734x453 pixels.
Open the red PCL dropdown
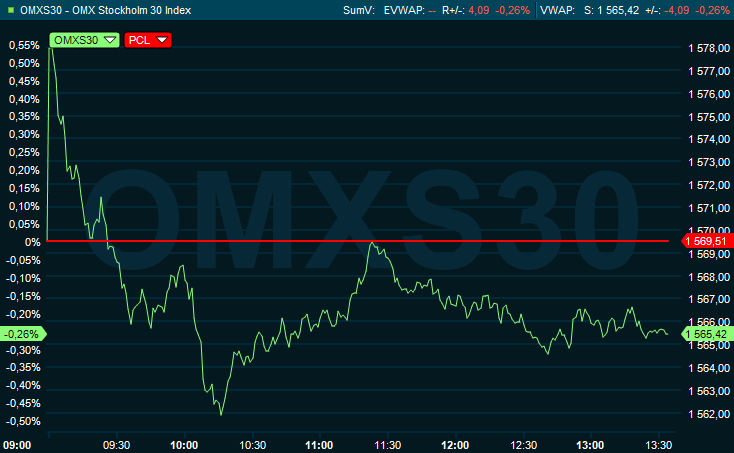[x=148, y=40]
